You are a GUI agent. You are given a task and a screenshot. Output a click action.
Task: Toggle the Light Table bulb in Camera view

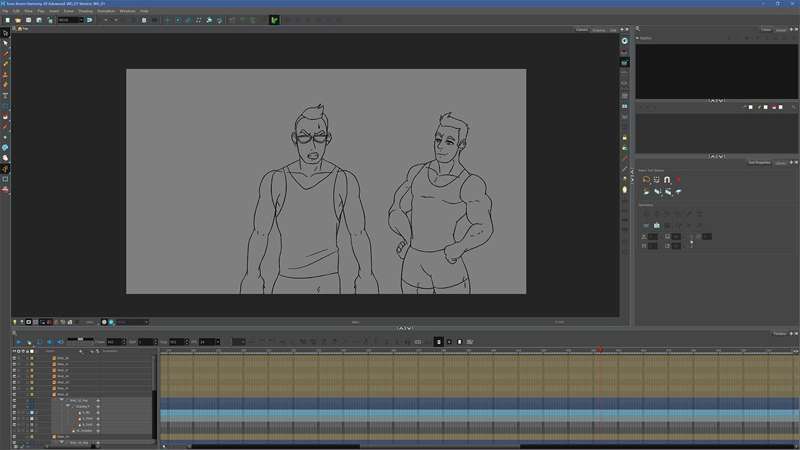[15, 322]
